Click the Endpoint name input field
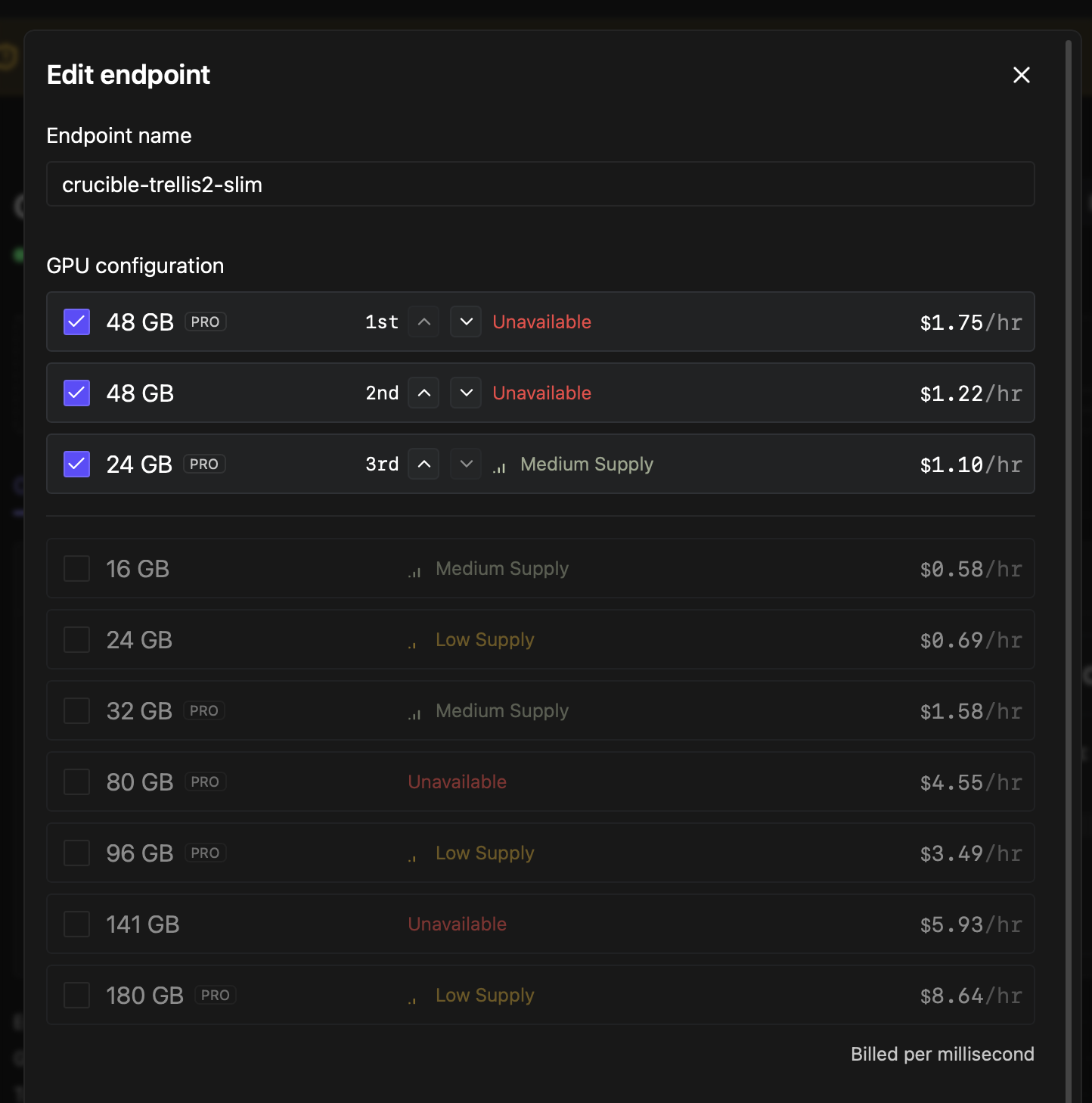This screenshot has height=1103, width=1092. 540,184
